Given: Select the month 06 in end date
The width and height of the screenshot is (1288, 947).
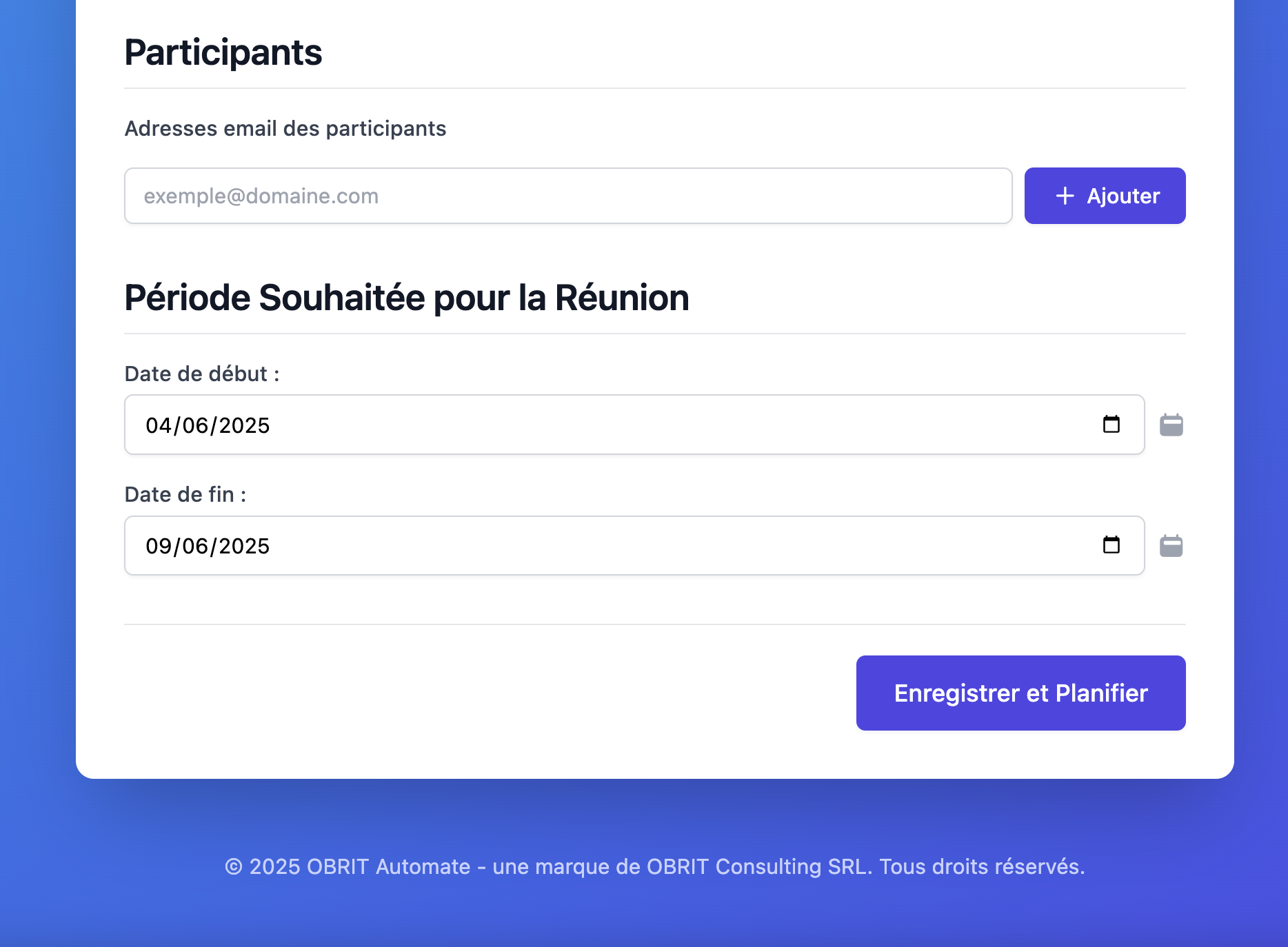Looking at the screenshot, I should [x=195, y=546].
